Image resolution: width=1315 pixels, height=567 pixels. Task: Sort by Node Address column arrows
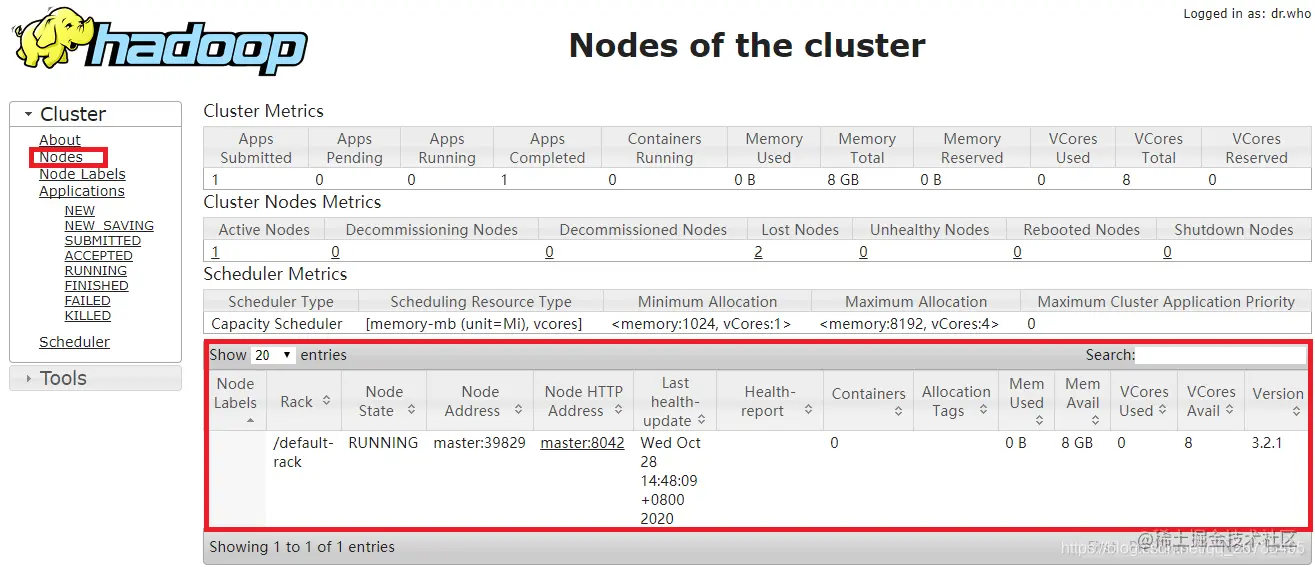[x=518, y=411]
